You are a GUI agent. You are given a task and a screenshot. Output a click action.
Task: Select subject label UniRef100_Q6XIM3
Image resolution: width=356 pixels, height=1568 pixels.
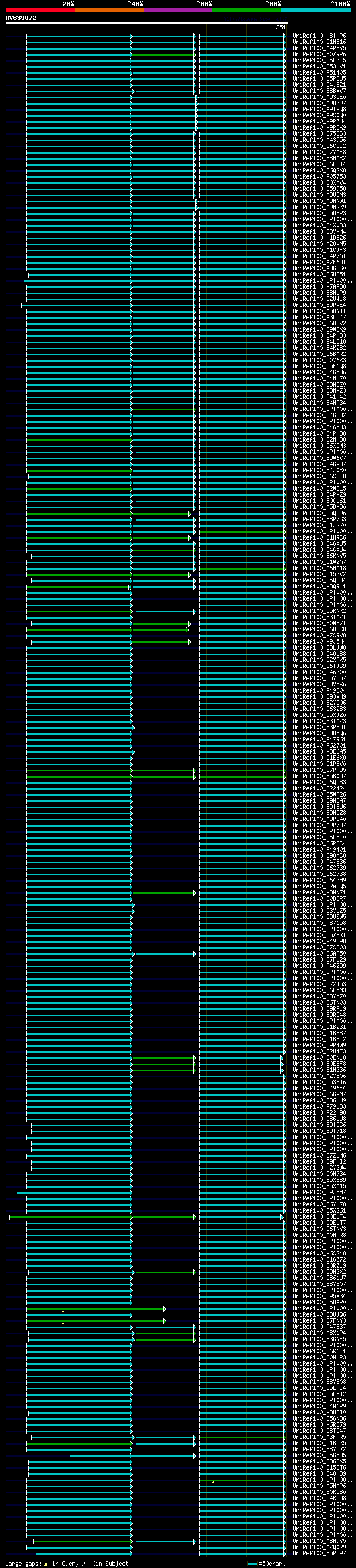click(319, 446)
